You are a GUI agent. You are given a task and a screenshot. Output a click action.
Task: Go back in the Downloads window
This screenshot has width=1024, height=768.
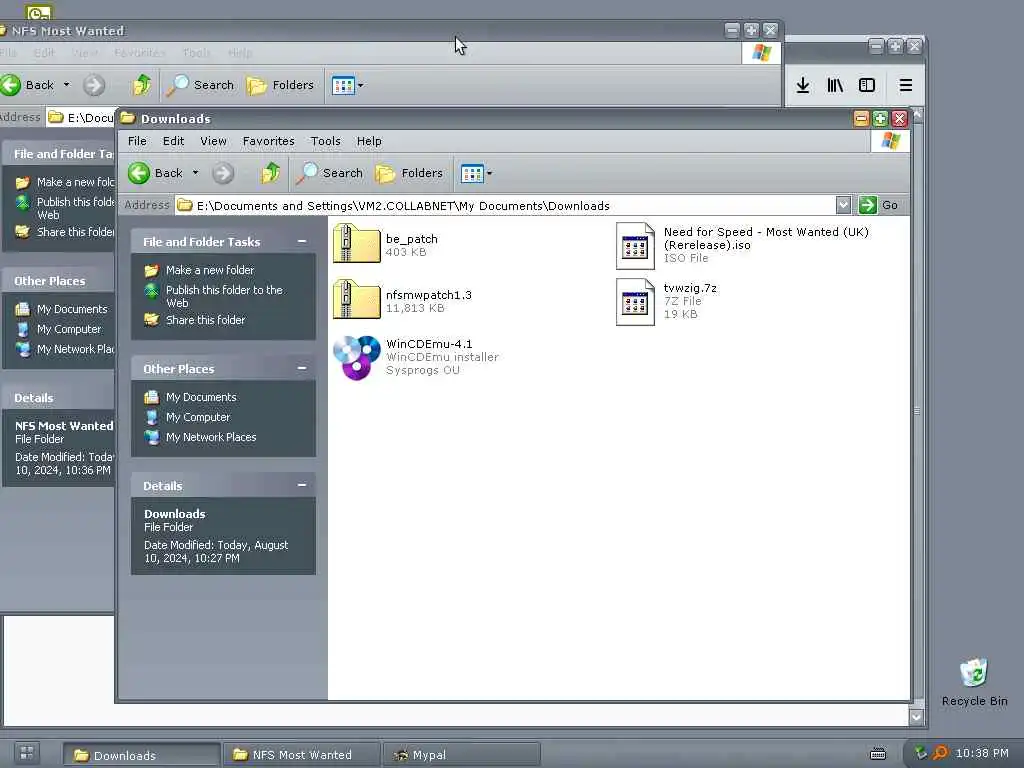[155, 173]
